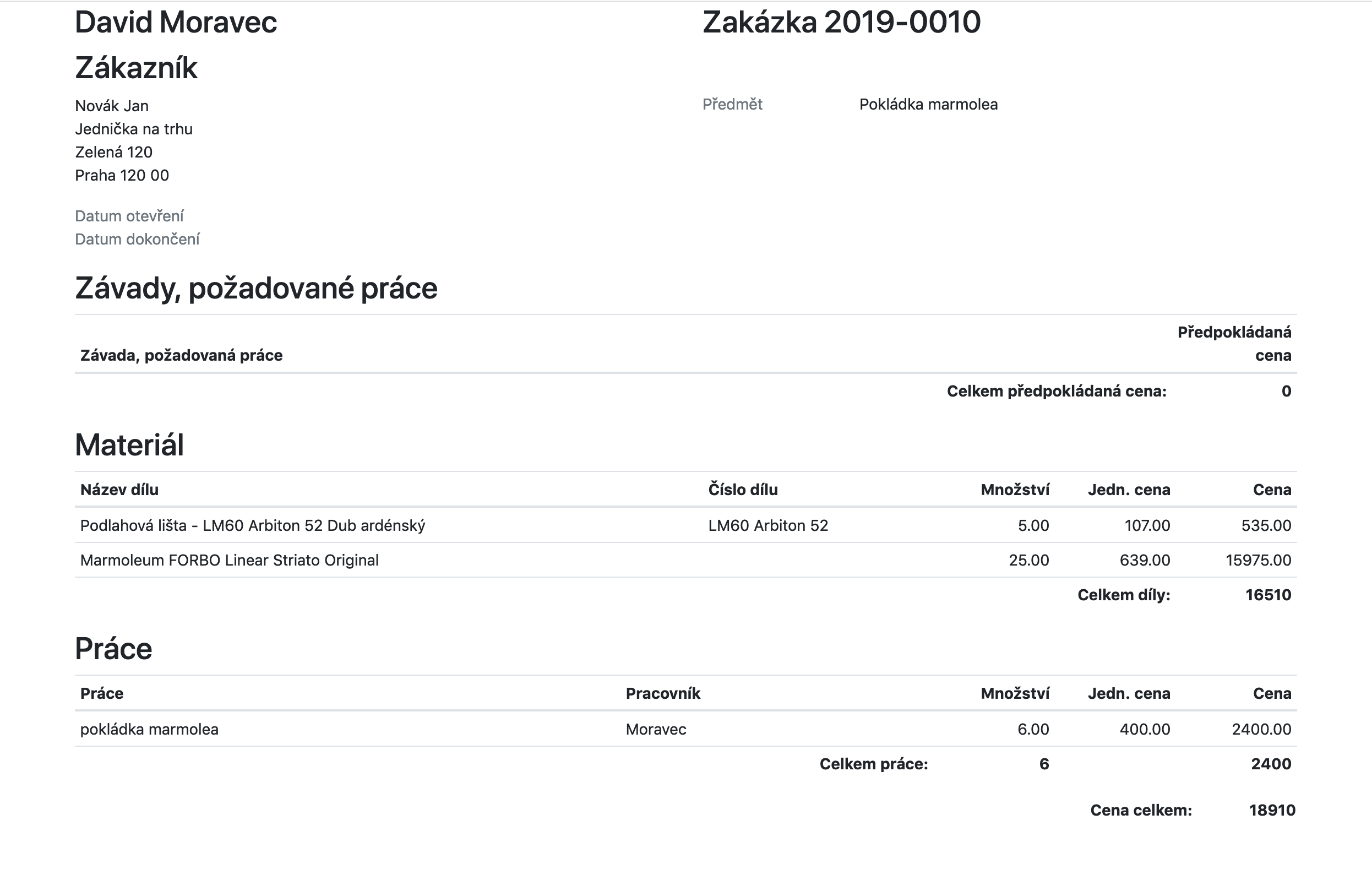1372x880 pixels.
Task: Click the Cena celkem value 18910
Action: click(1271, 811)
